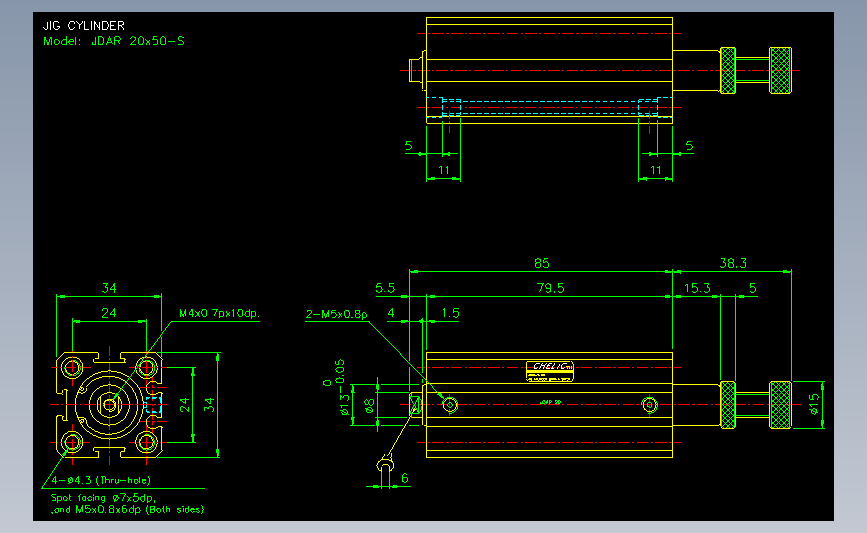Screen dimensions: 867x533
Task: Click the 5.5 dimension near front view
Action: pos(385,288)
